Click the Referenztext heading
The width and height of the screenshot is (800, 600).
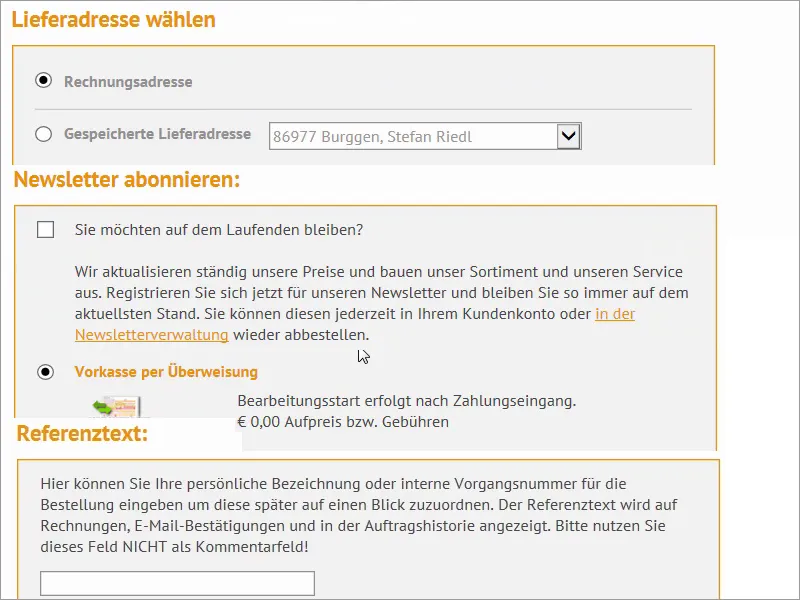pyautogui.click(x=82, y=434)
